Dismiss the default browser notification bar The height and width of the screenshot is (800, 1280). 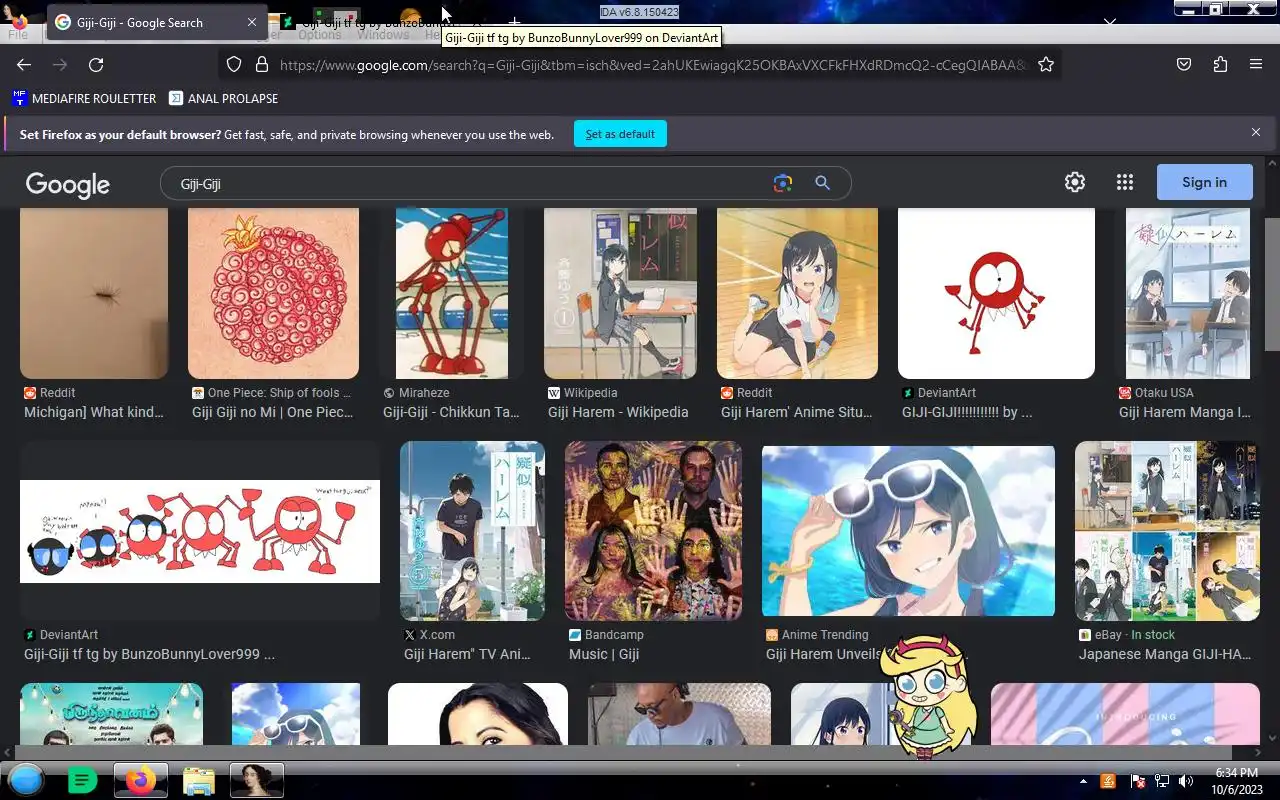pyautogui.click(x=1256, y=132)
